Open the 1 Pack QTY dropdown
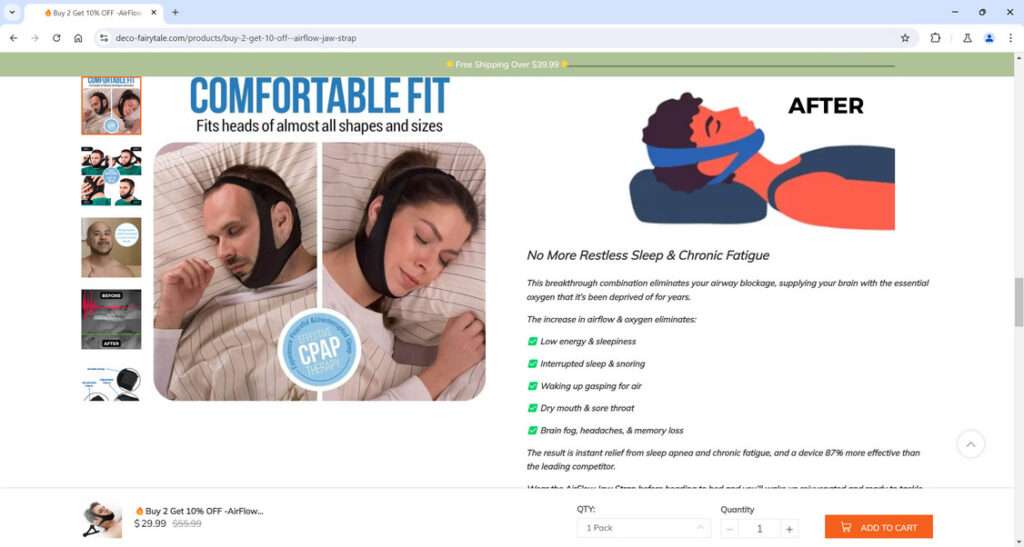The width and height of the screenshot is (1024, 547). point(643,527)
